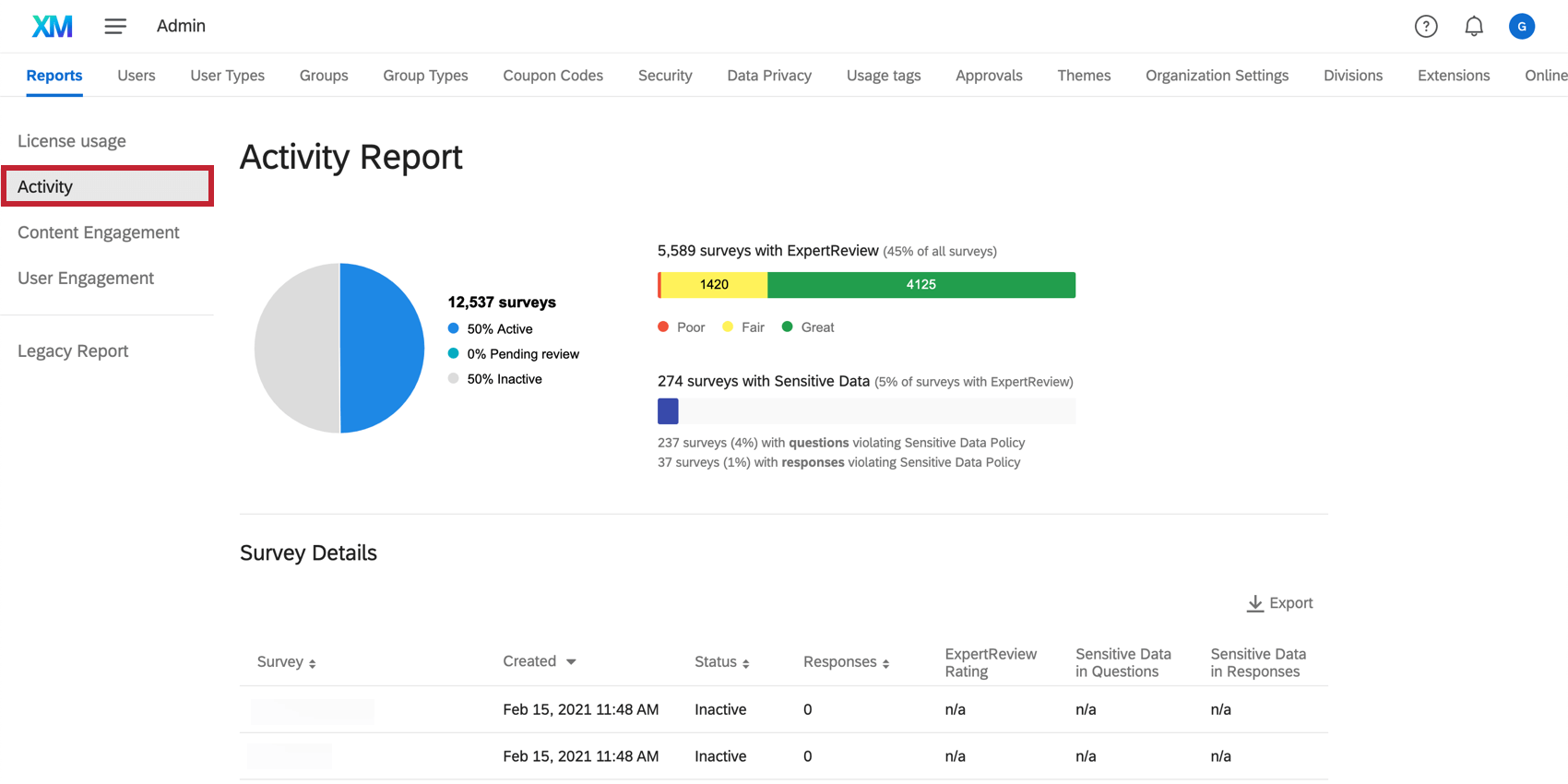
Task: Switch to the Data Privacy tab
Action: pyautogui.click(x=769, y=76)
